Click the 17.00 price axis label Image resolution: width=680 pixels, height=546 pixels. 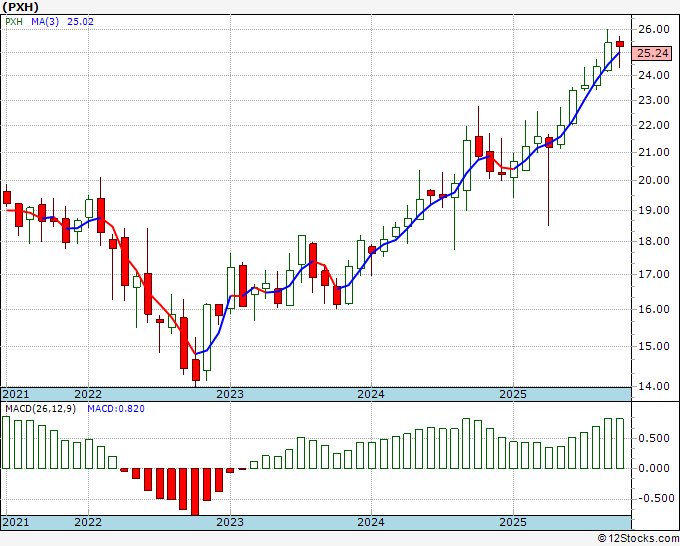click(654, 275)
